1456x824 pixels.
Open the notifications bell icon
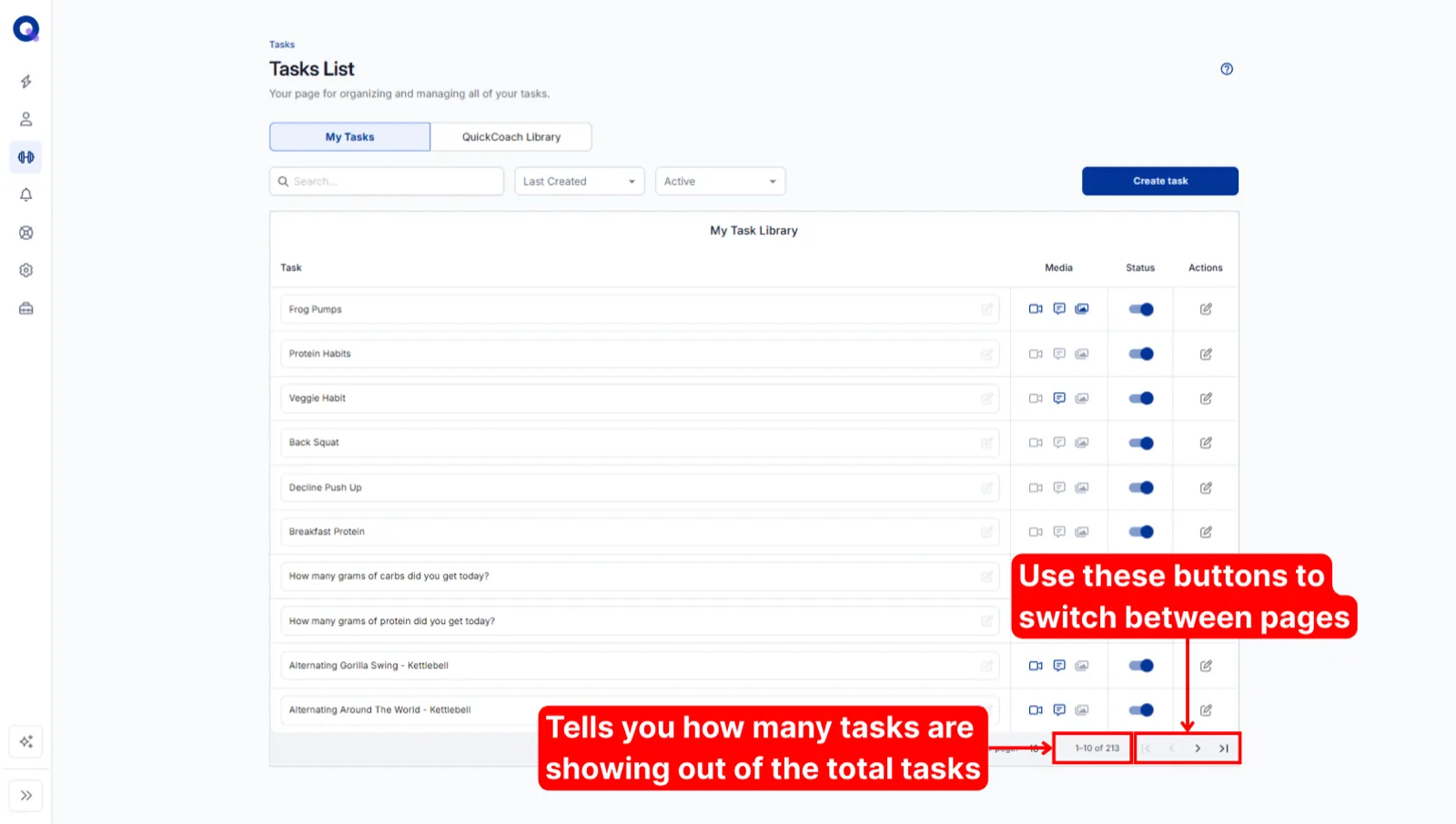coord(26,195)
